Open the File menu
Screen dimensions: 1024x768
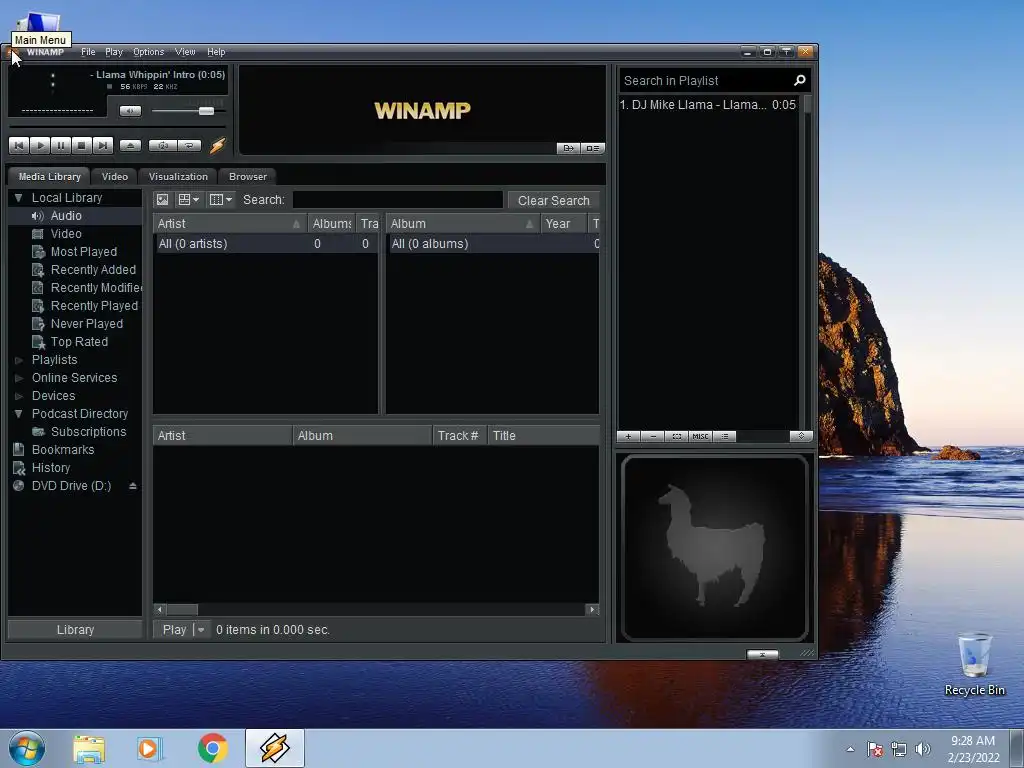(88, 52)
